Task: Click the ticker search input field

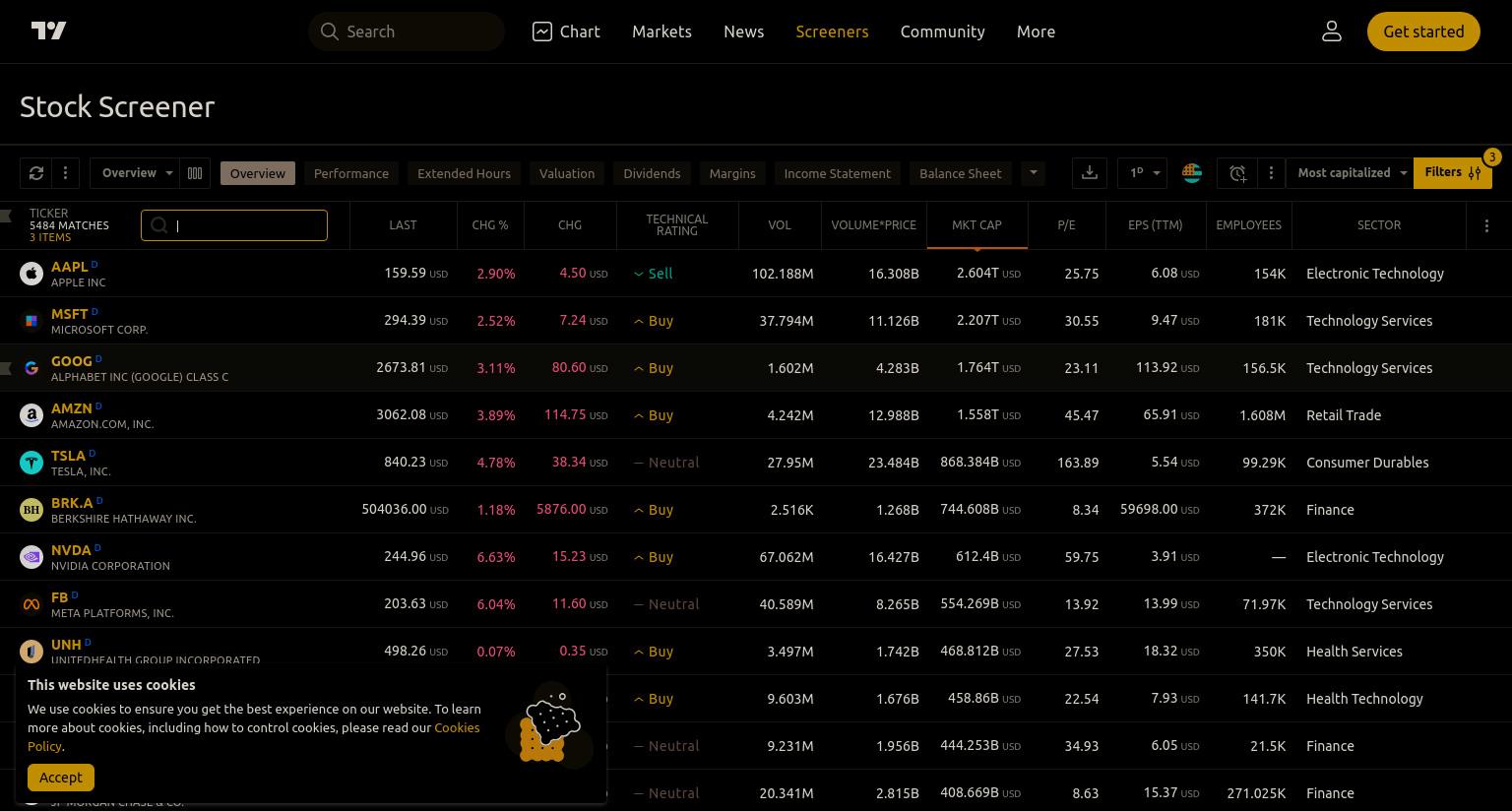Action: tap(234, 225)
